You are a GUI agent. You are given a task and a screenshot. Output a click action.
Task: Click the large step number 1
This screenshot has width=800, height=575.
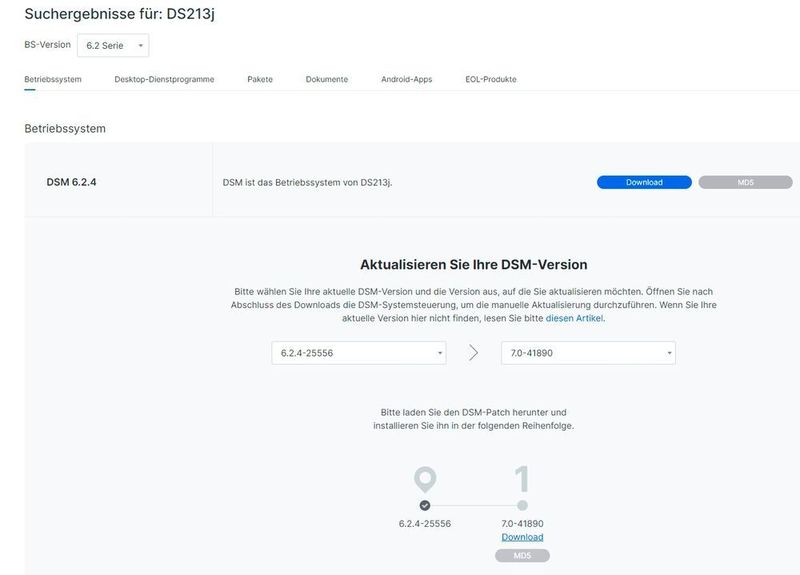click(522, 479)
